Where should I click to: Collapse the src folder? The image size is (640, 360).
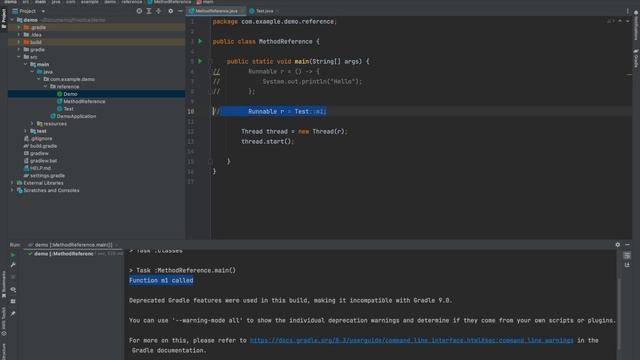(x=19, y=57)
